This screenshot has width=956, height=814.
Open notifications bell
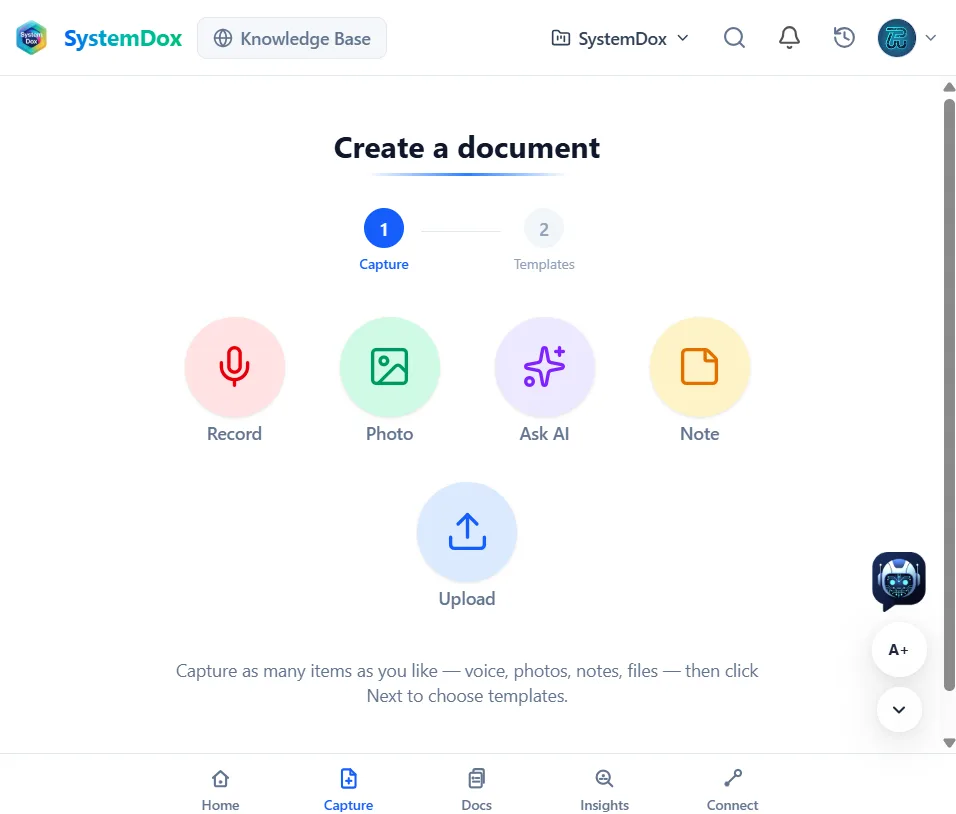(x=789, y=38)
